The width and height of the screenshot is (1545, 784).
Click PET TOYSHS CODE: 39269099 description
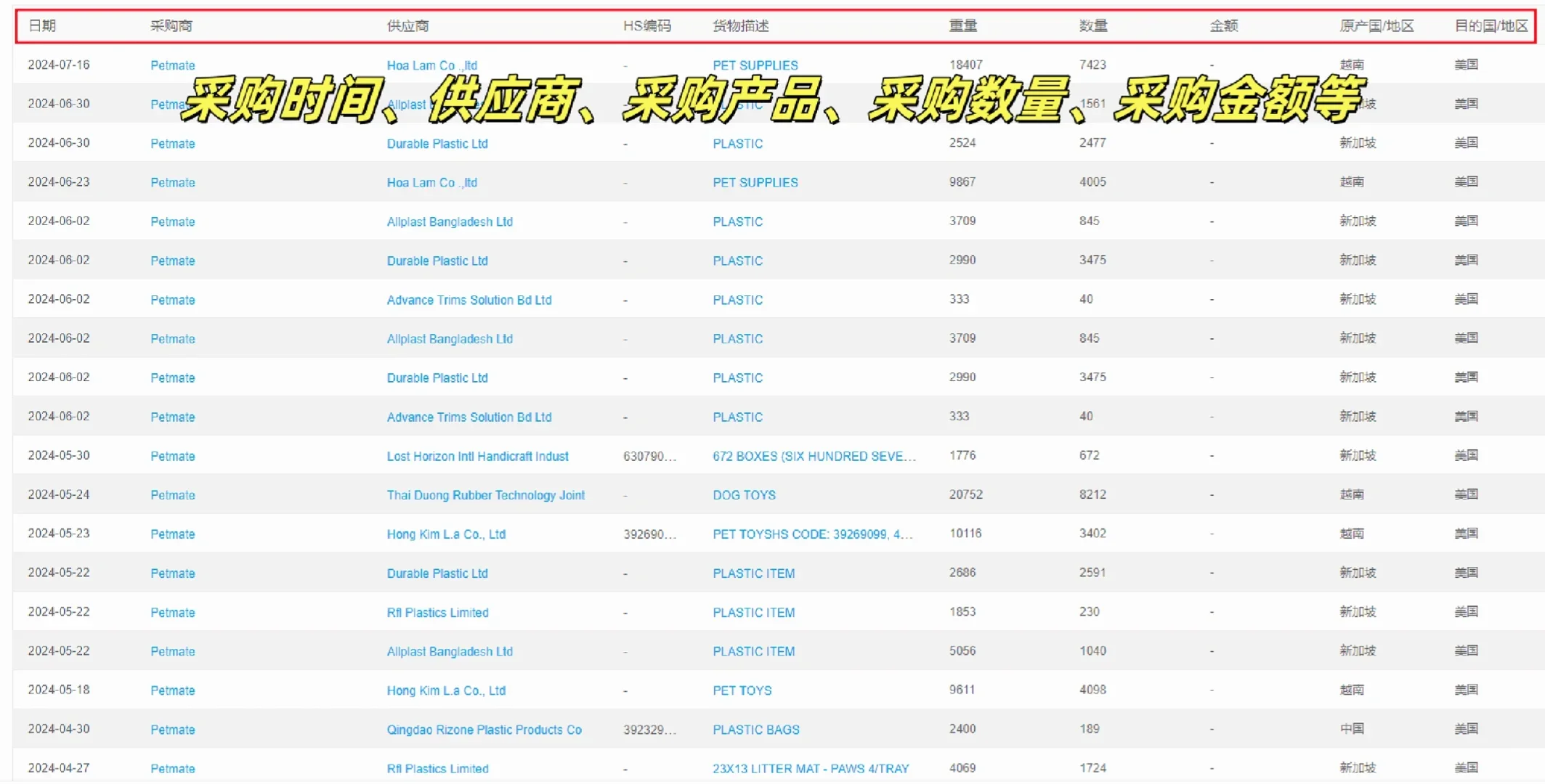pyautogui.click(x=812, y=534)
